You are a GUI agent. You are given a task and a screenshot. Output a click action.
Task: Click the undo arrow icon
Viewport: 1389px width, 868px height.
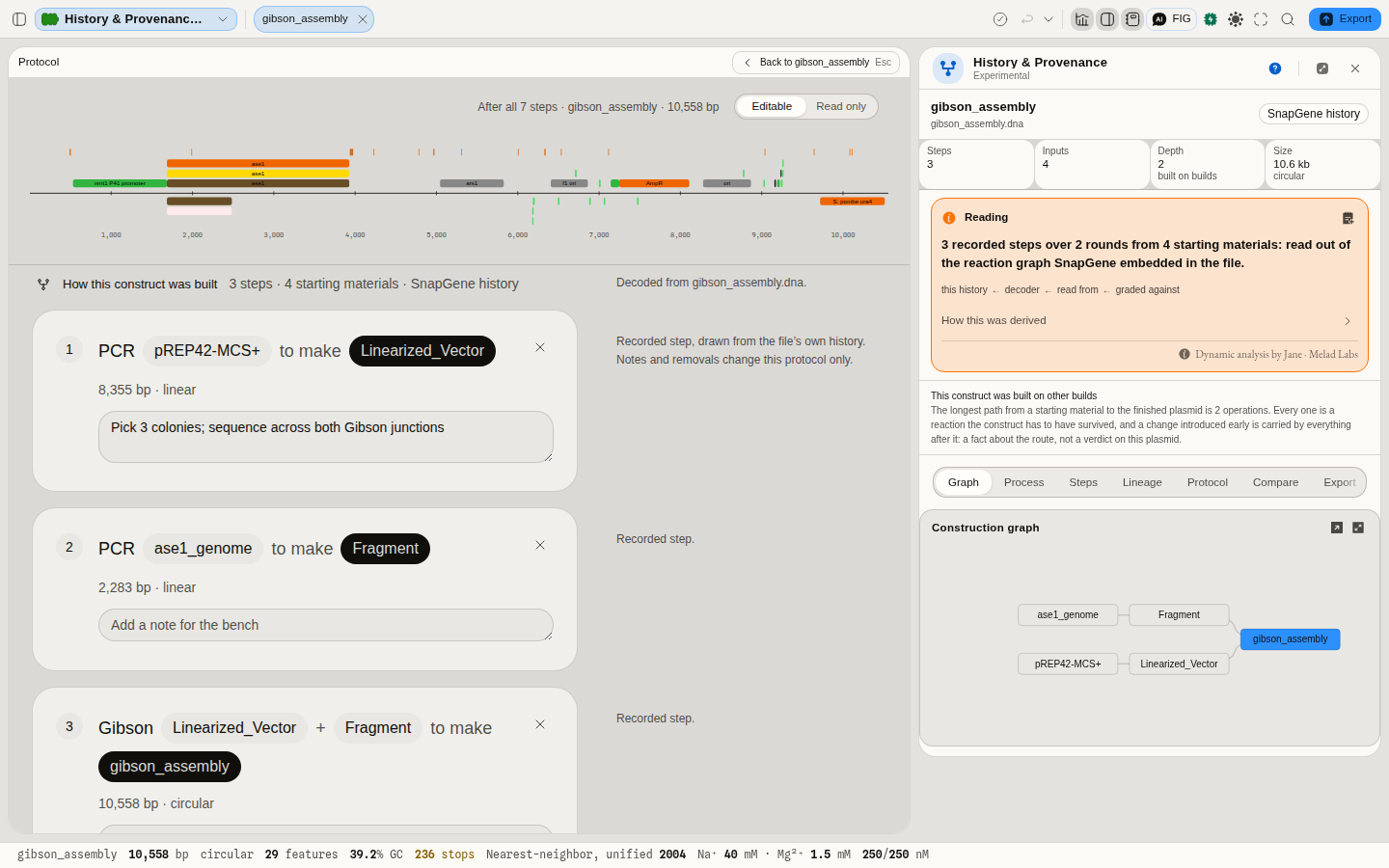click(x=1027, y=19)
